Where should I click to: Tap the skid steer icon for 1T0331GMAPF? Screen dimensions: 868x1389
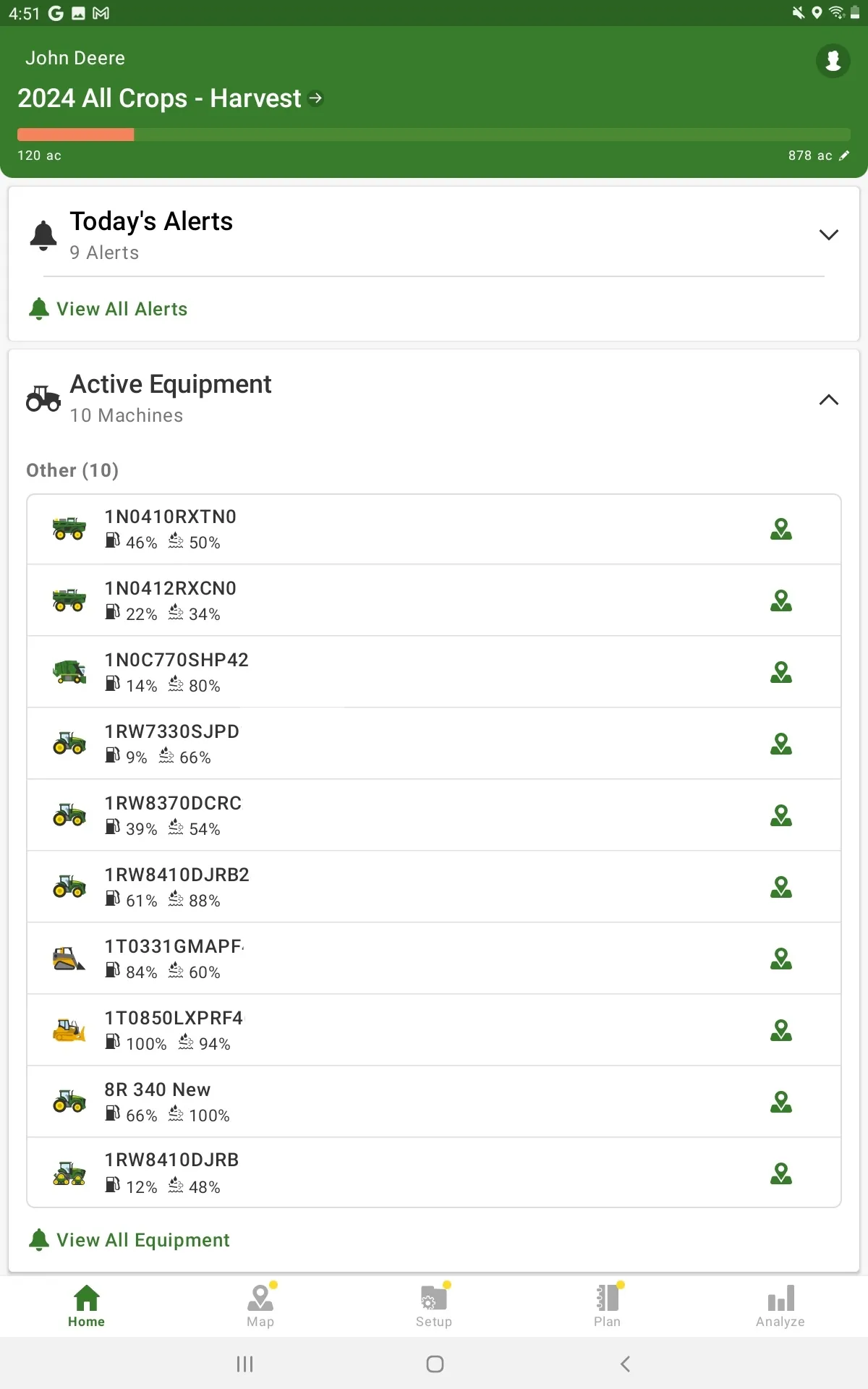coord(69,959)
